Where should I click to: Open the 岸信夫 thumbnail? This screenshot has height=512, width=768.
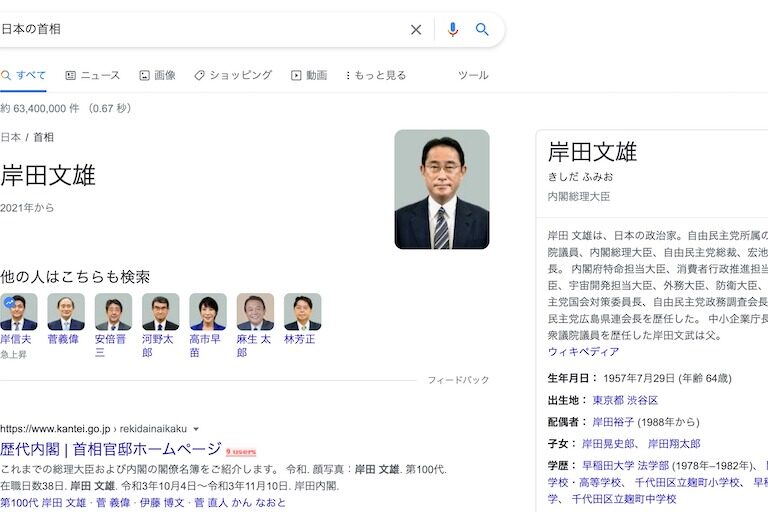[19, 312]
